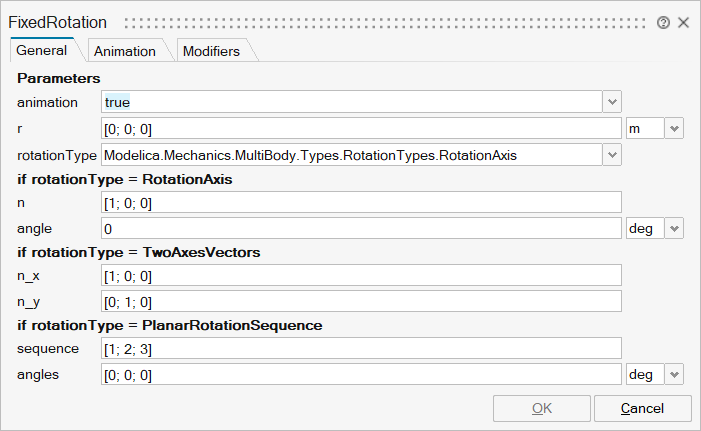
Task: Edit the n_y vector field
Action: 361,302
